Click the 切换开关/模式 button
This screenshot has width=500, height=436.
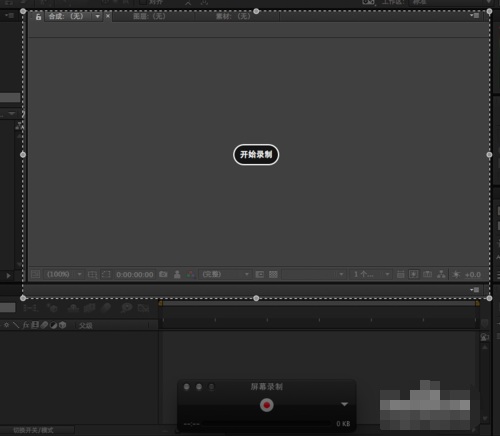33,430
